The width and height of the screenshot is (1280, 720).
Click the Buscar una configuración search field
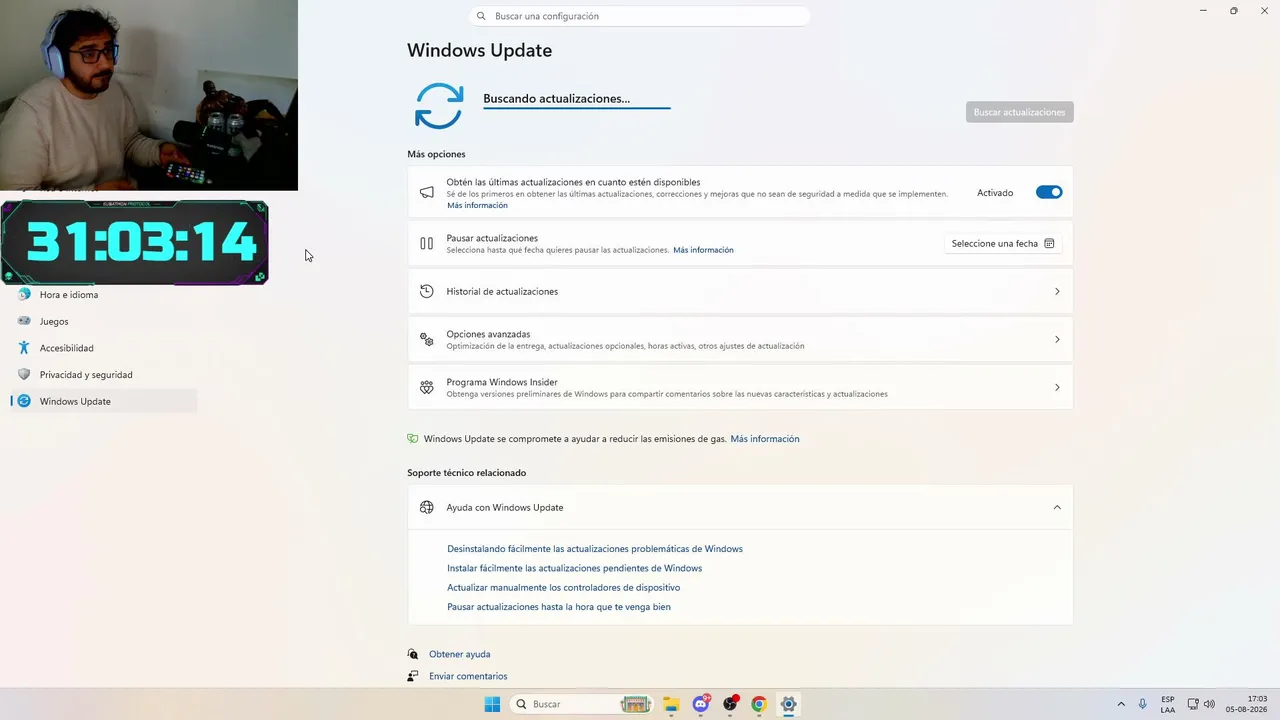coord(639,16)
